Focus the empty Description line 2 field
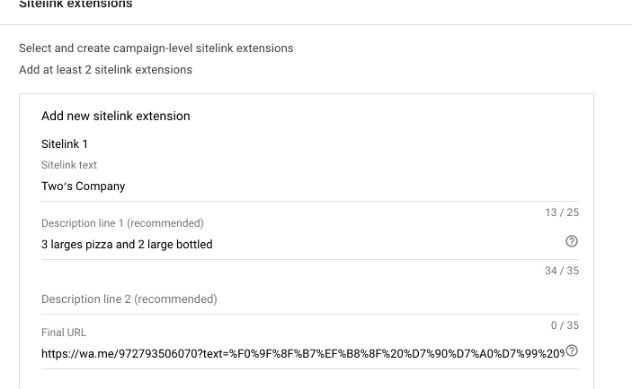 click(x=310, y=299)
